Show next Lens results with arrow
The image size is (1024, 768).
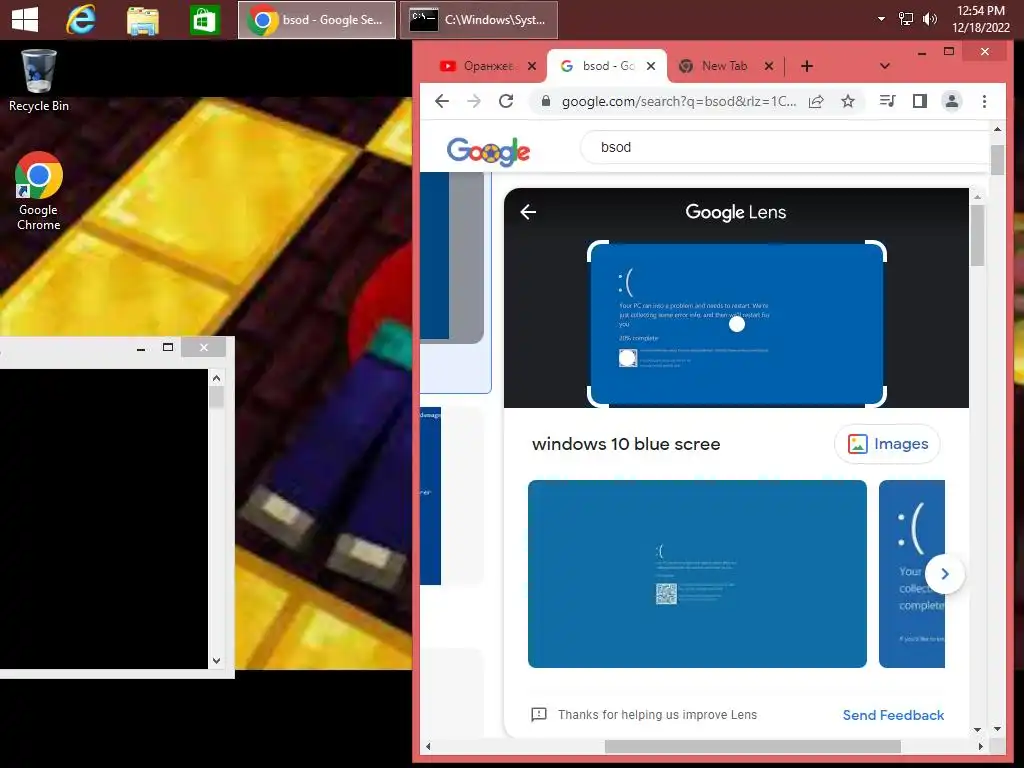point(944,574)
